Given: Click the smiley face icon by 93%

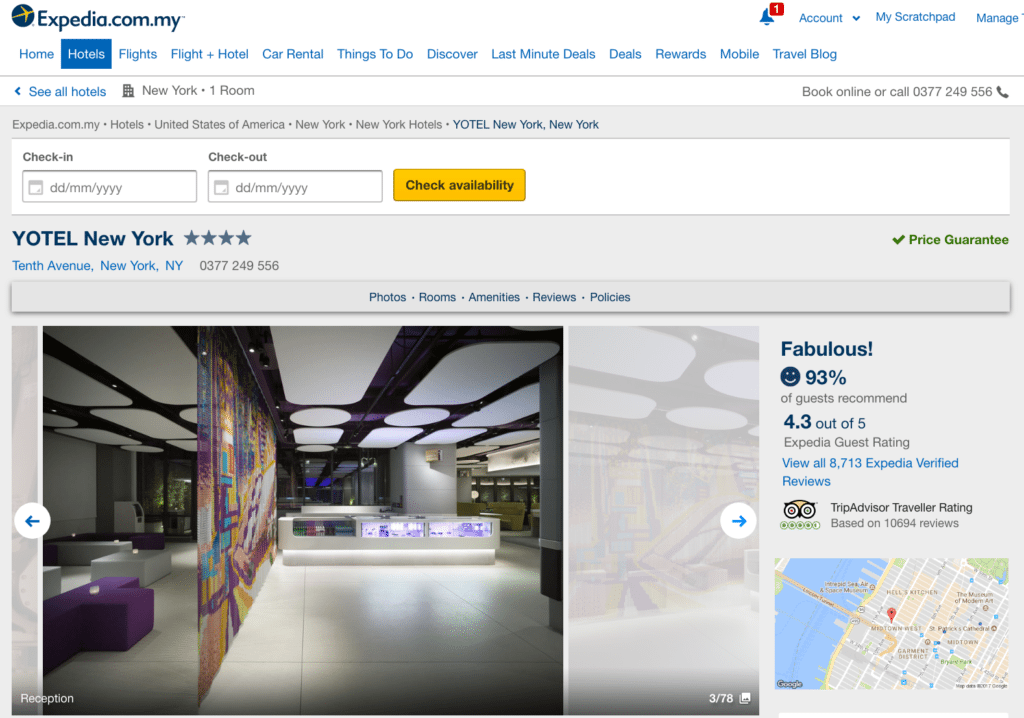Looking at the screenshot, I should (790, 377).
